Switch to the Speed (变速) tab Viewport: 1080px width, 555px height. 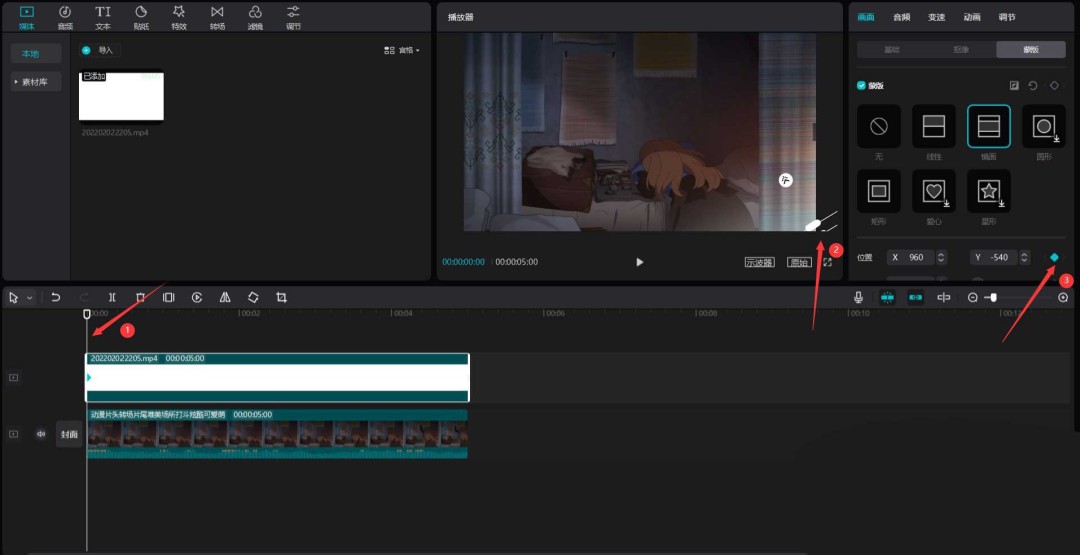[x=936, y=17]
